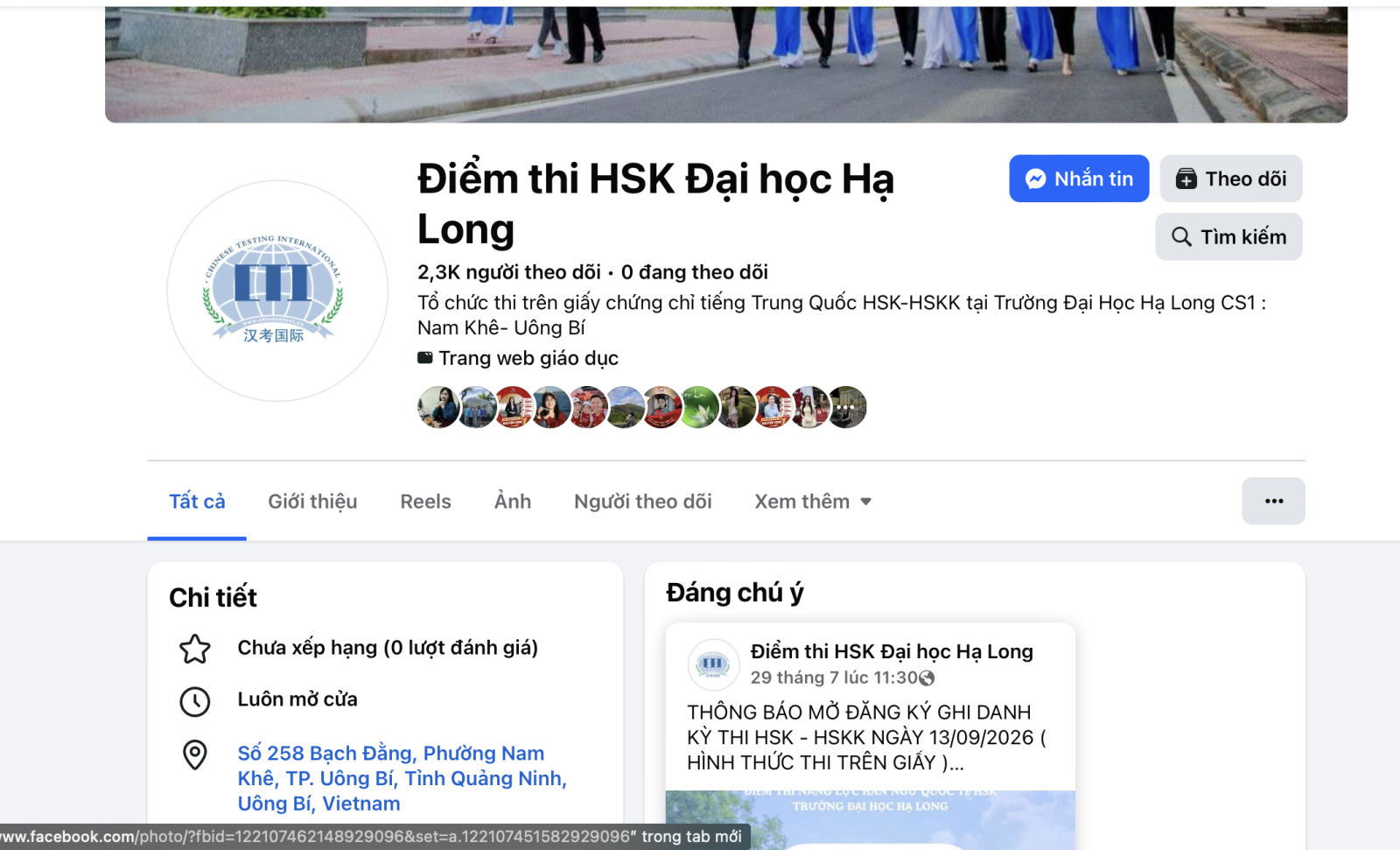
Task: Open the Giới thiệu tab
Action: [312, 502]
